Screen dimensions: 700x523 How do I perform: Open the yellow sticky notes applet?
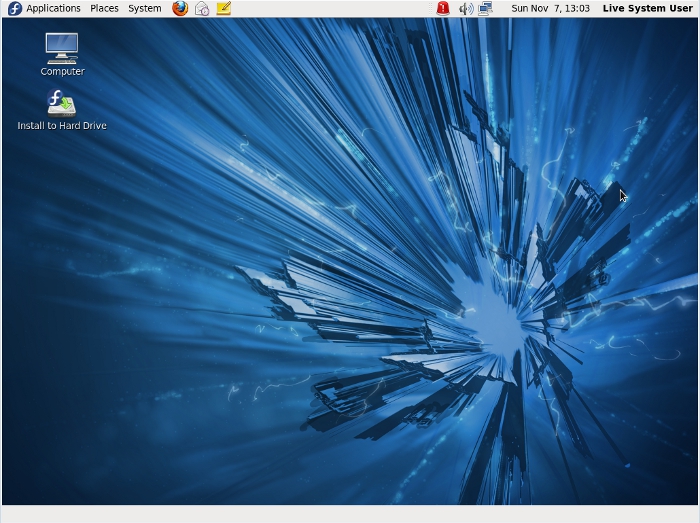224,8
